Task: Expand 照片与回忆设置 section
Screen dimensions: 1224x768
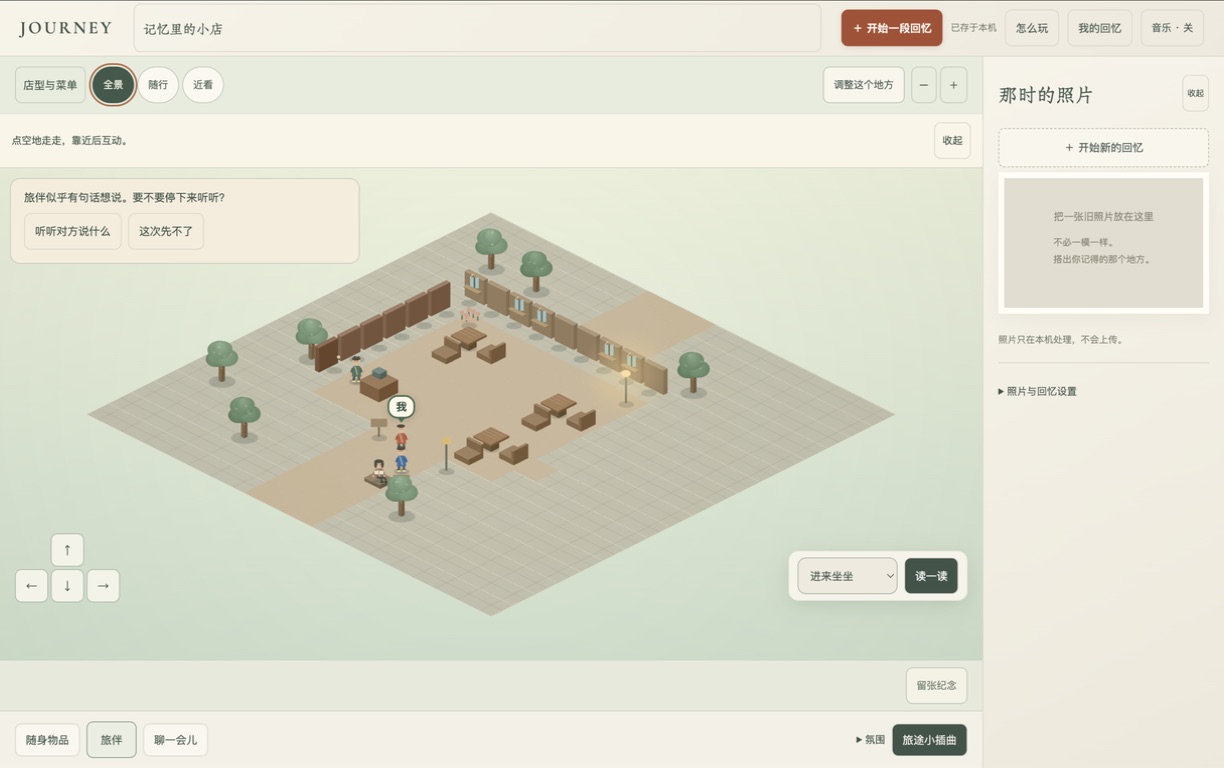Action: (1038, 391)
